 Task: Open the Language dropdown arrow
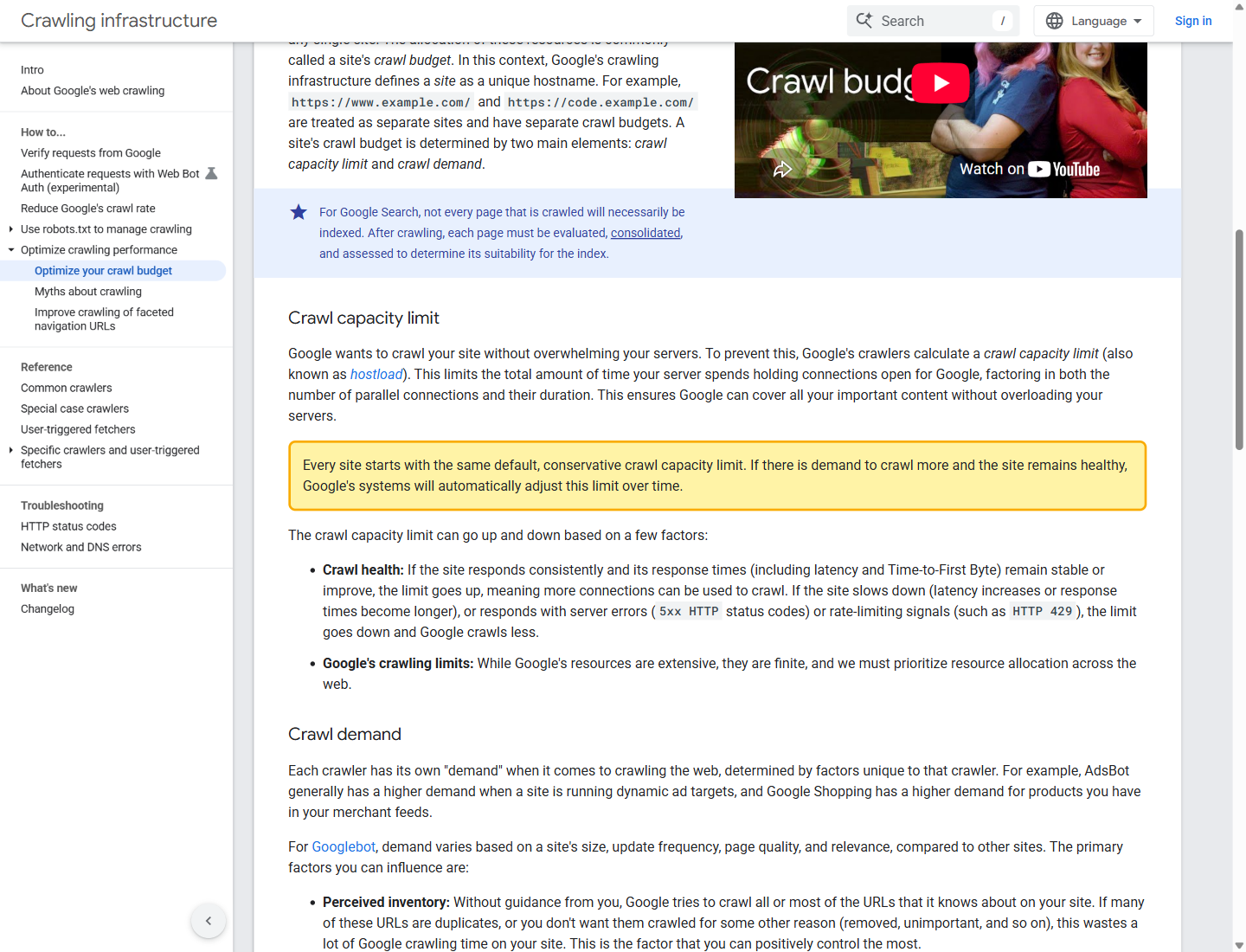[x=1137, y=21]
